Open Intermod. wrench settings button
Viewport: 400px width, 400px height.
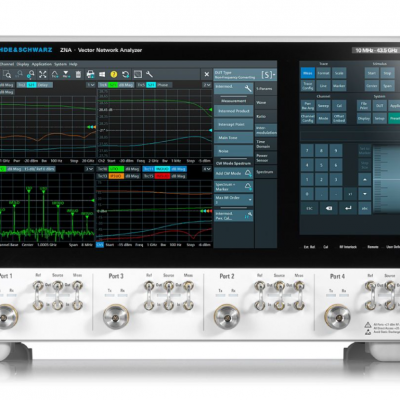point(233,88)
